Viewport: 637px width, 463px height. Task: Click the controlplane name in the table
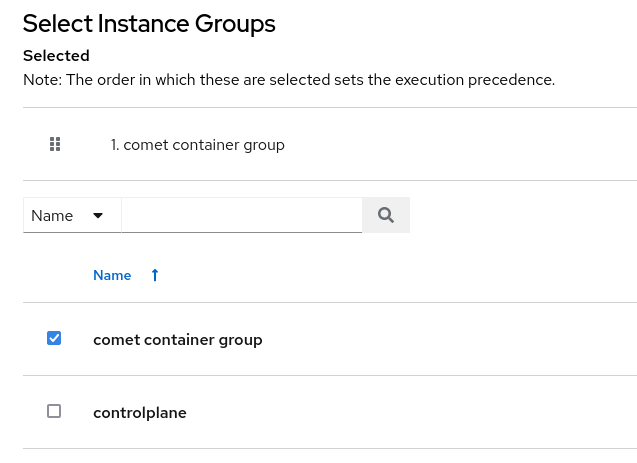[139, 412]
